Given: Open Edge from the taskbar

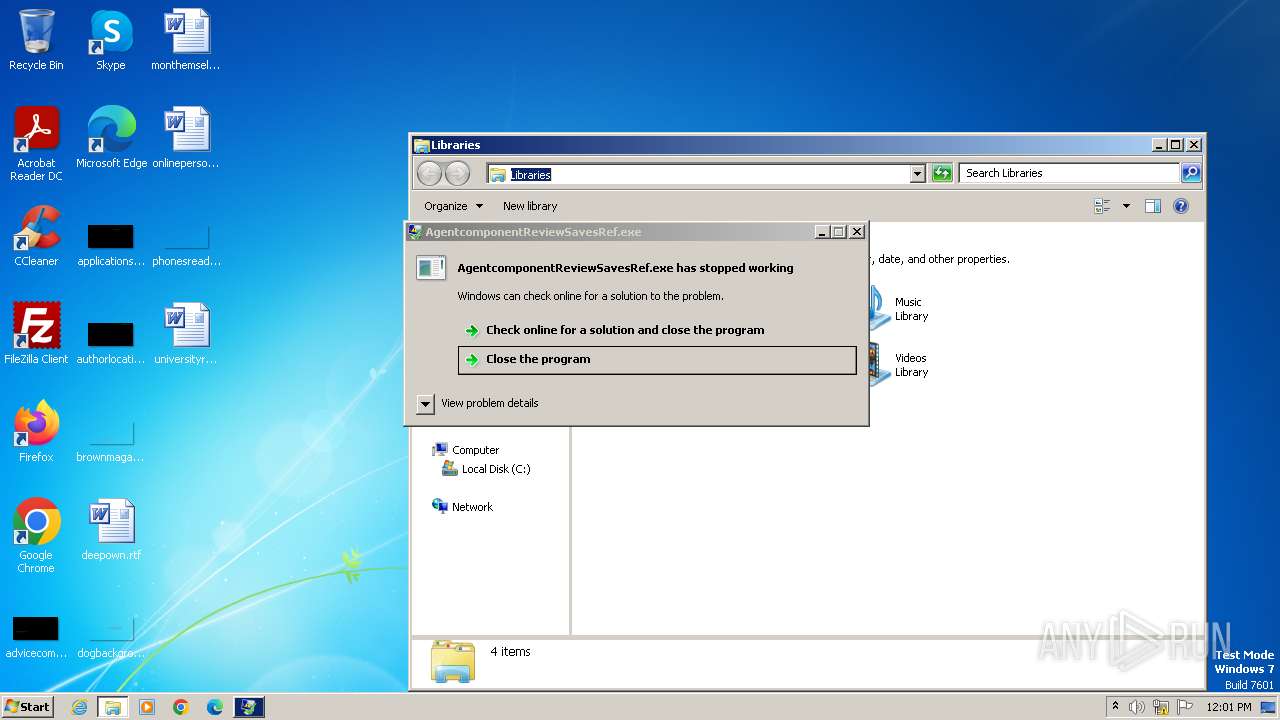Looking at the screenshot, I should coord(215,707).
